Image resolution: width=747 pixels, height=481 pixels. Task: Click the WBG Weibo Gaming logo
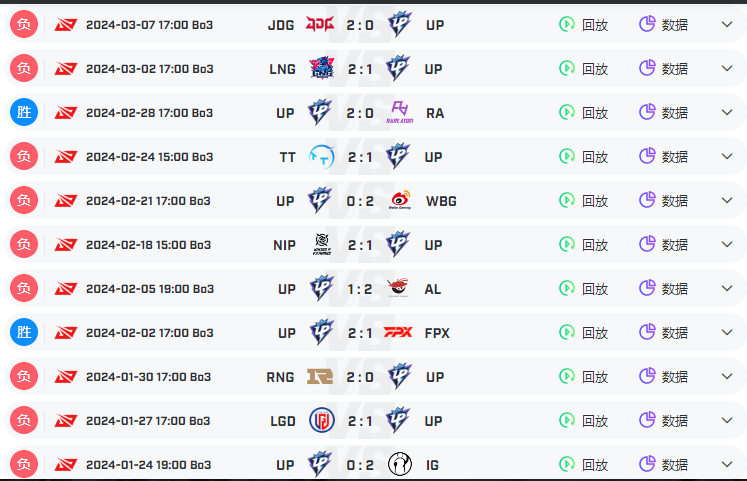click(x=400, y=200)
